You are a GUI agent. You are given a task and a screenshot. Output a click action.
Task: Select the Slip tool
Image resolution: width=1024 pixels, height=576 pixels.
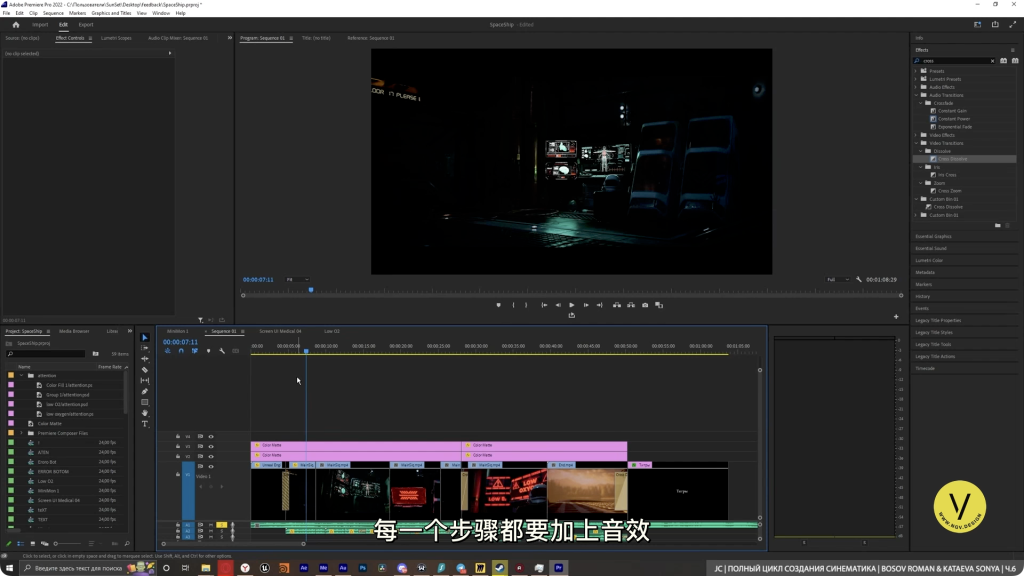click(x=145, y=380)
